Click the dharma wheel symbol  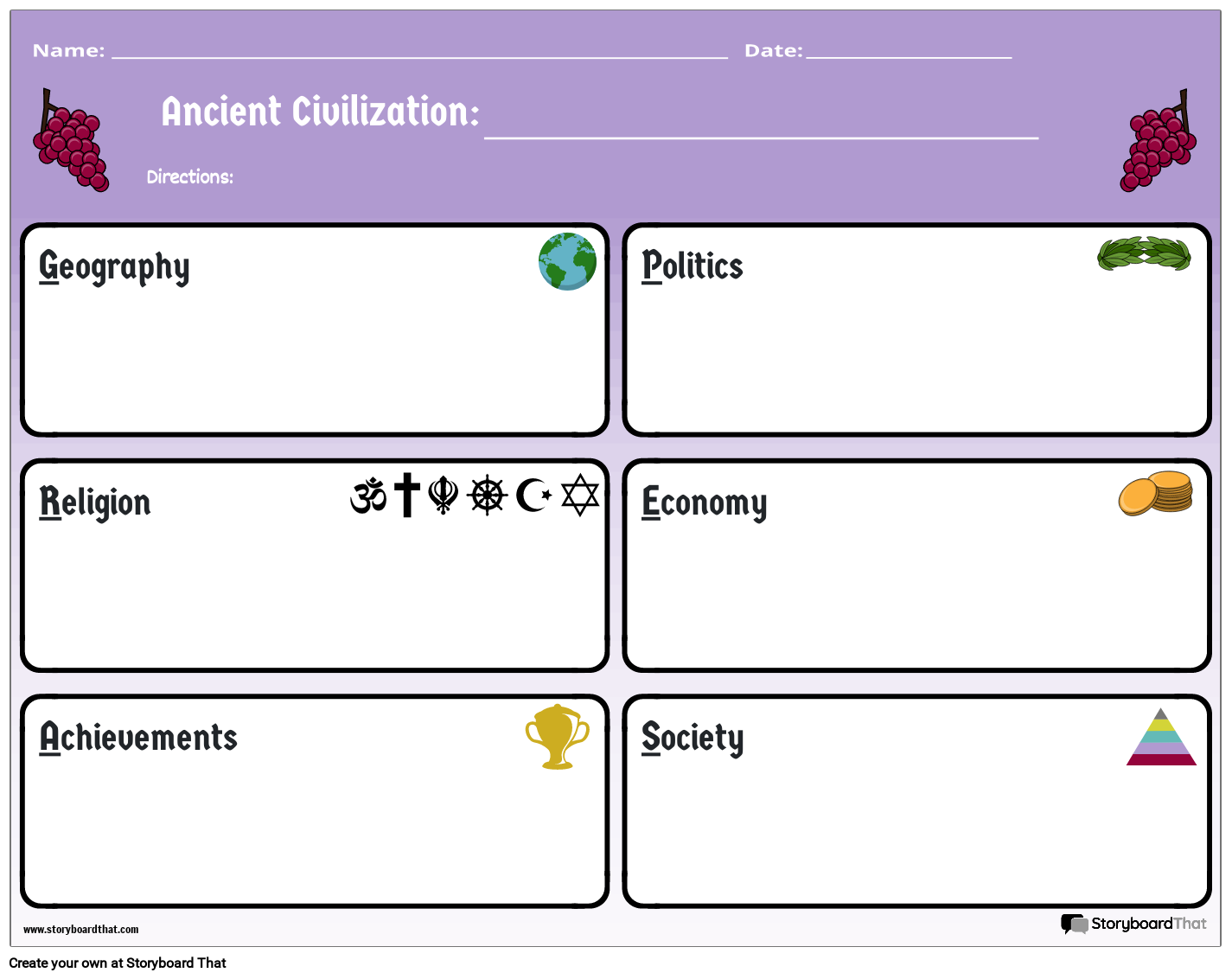(x=488, y=496)
